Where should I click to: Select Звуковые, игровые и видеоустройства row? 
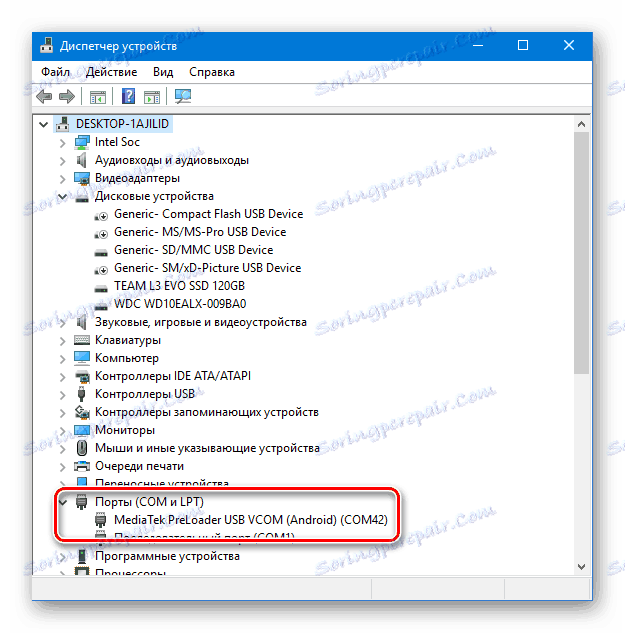201,322
